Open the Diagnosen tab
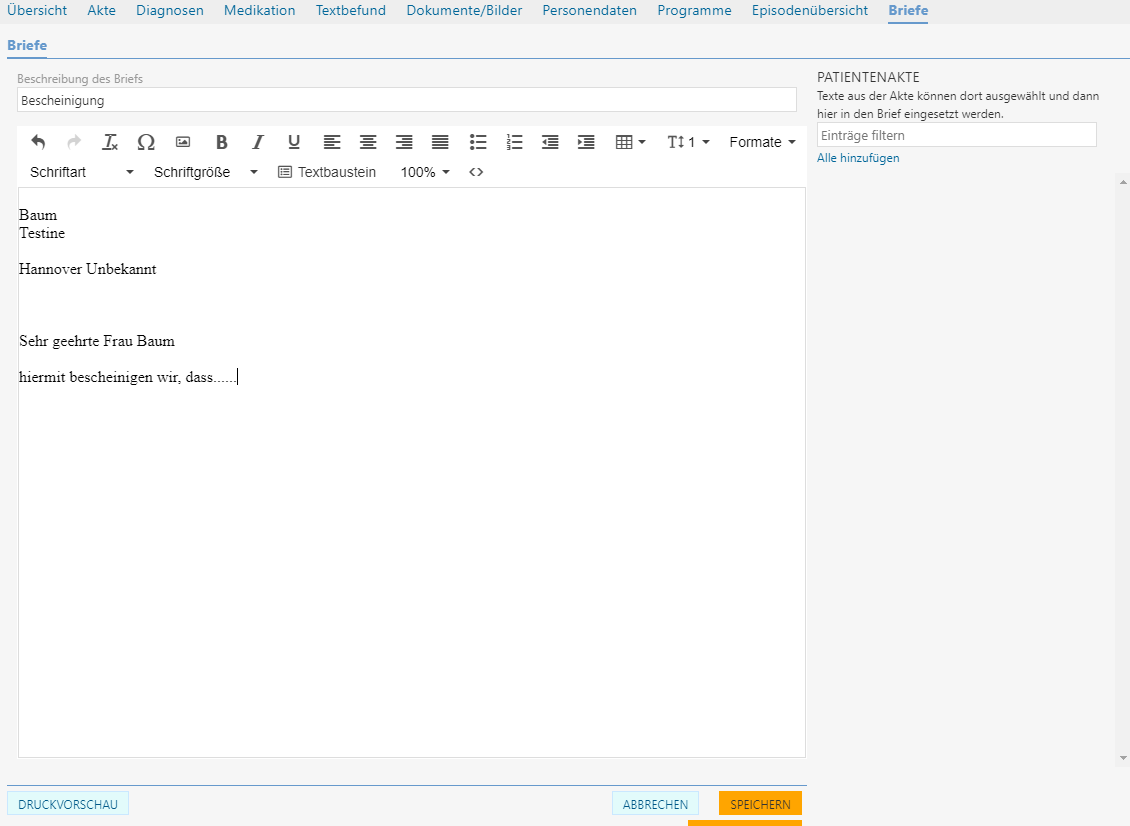1130x826 pixels. [x=170, y=11]
